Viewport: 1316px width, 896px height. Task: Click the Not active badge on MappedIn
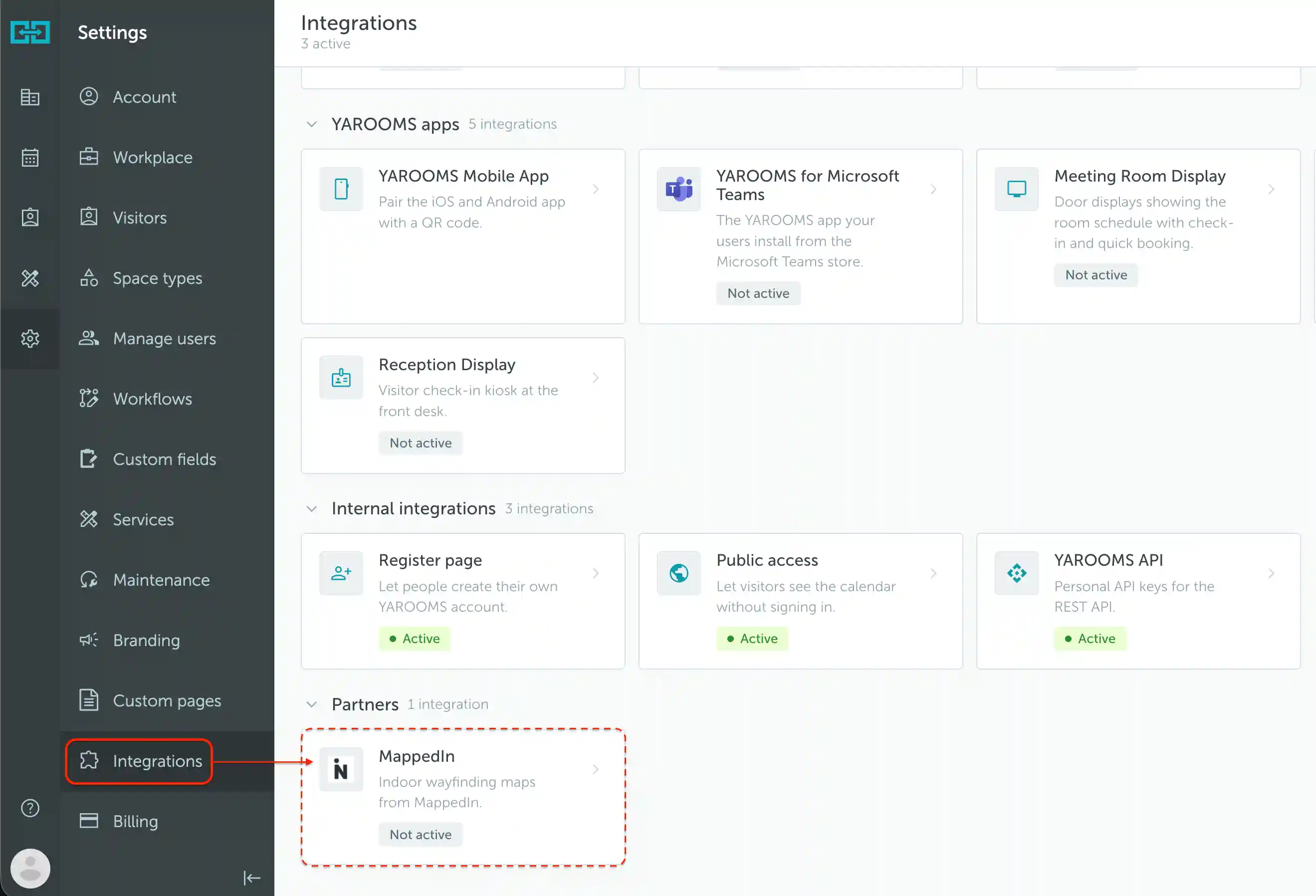coord(421,834)
